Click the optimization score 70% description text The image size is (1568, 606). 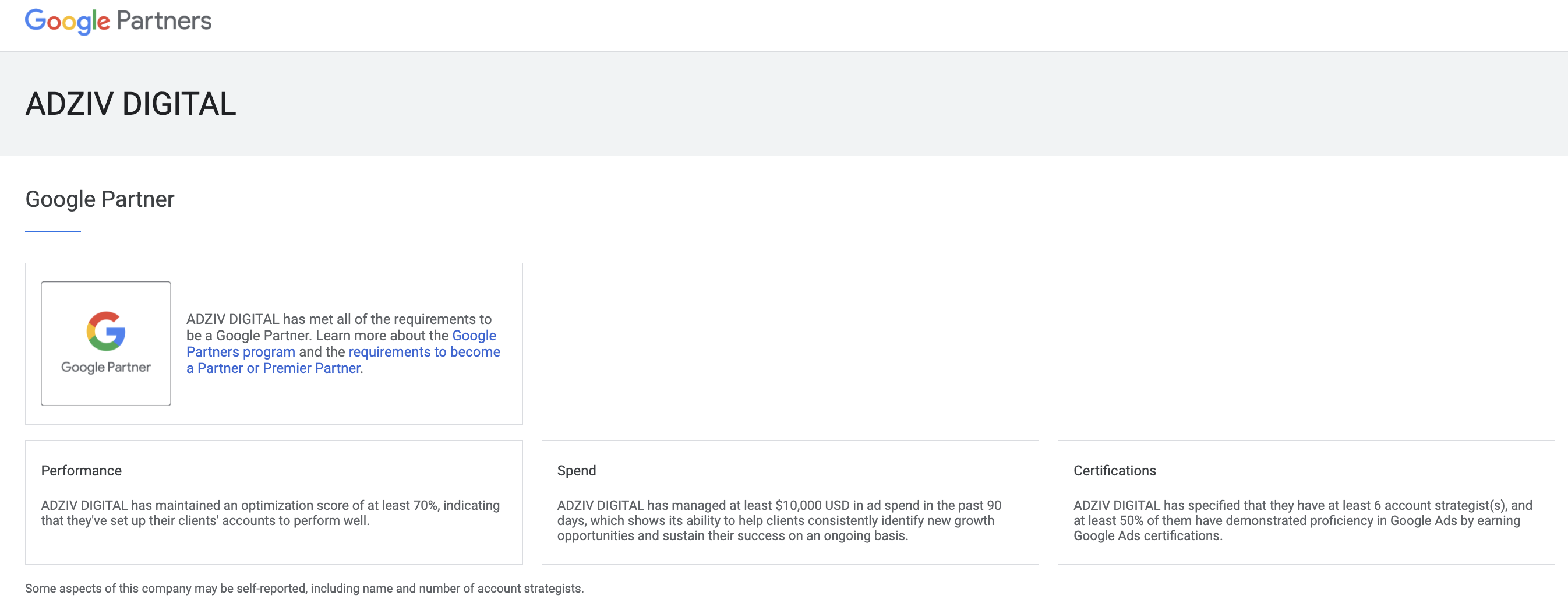tap(270, 513)
